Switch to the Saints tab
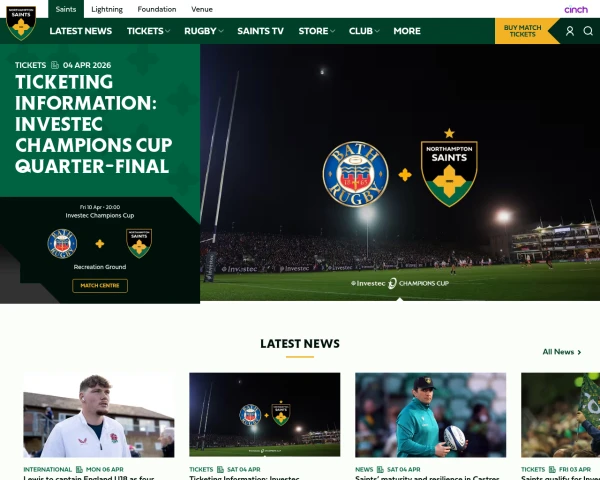This screenshot has height=480, width=600. (x=66, y=9)
